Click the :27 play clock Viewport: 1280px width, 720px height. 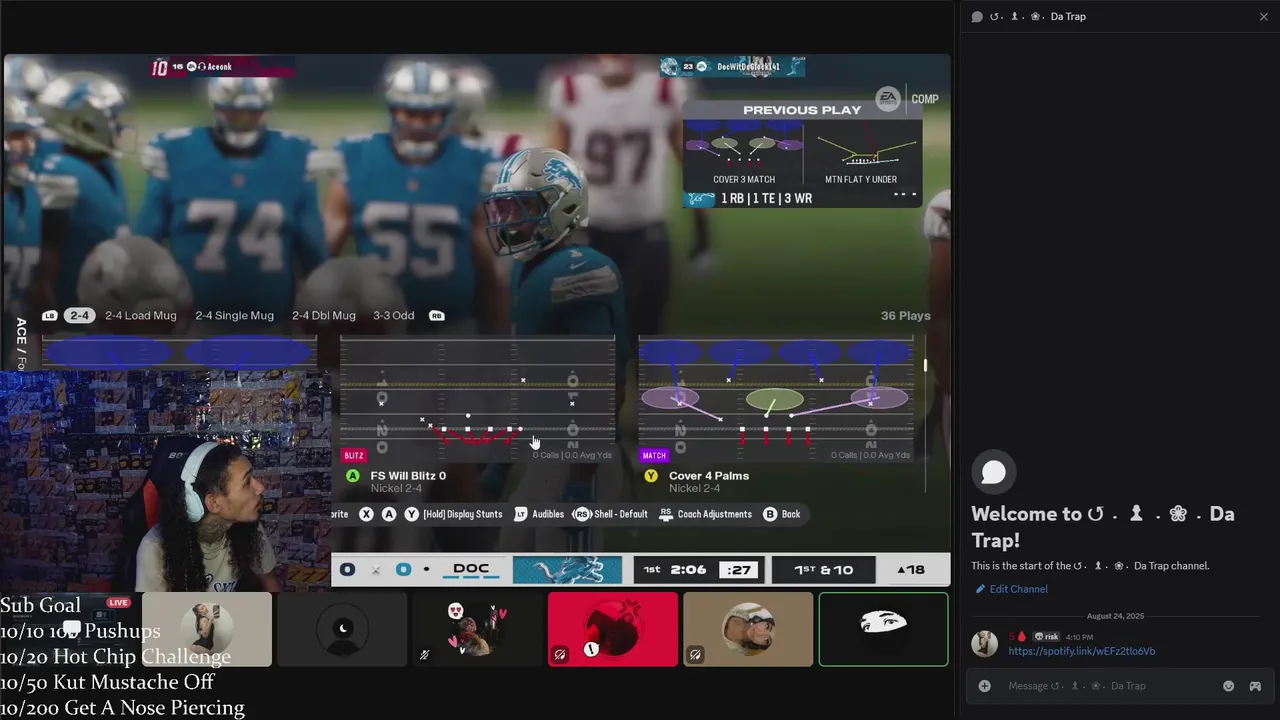coord(740,570)
